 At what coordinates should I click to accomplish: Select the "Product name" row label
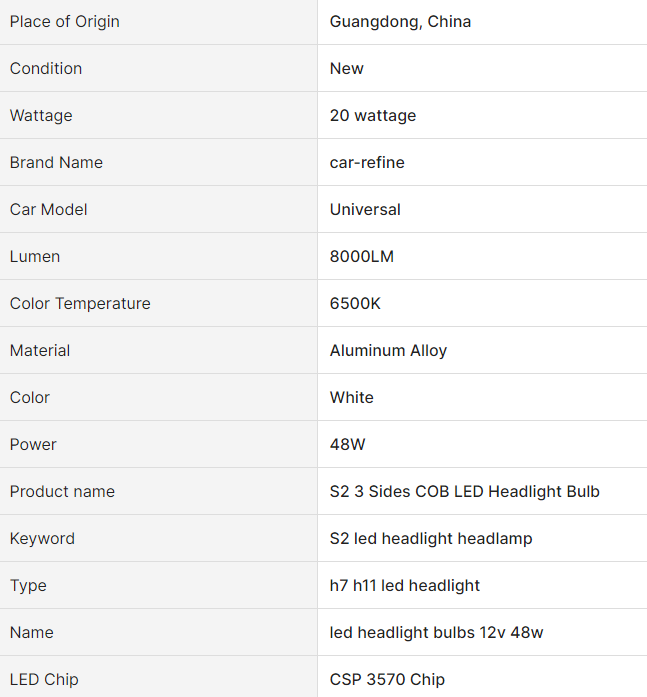click(x=62, y=491)
